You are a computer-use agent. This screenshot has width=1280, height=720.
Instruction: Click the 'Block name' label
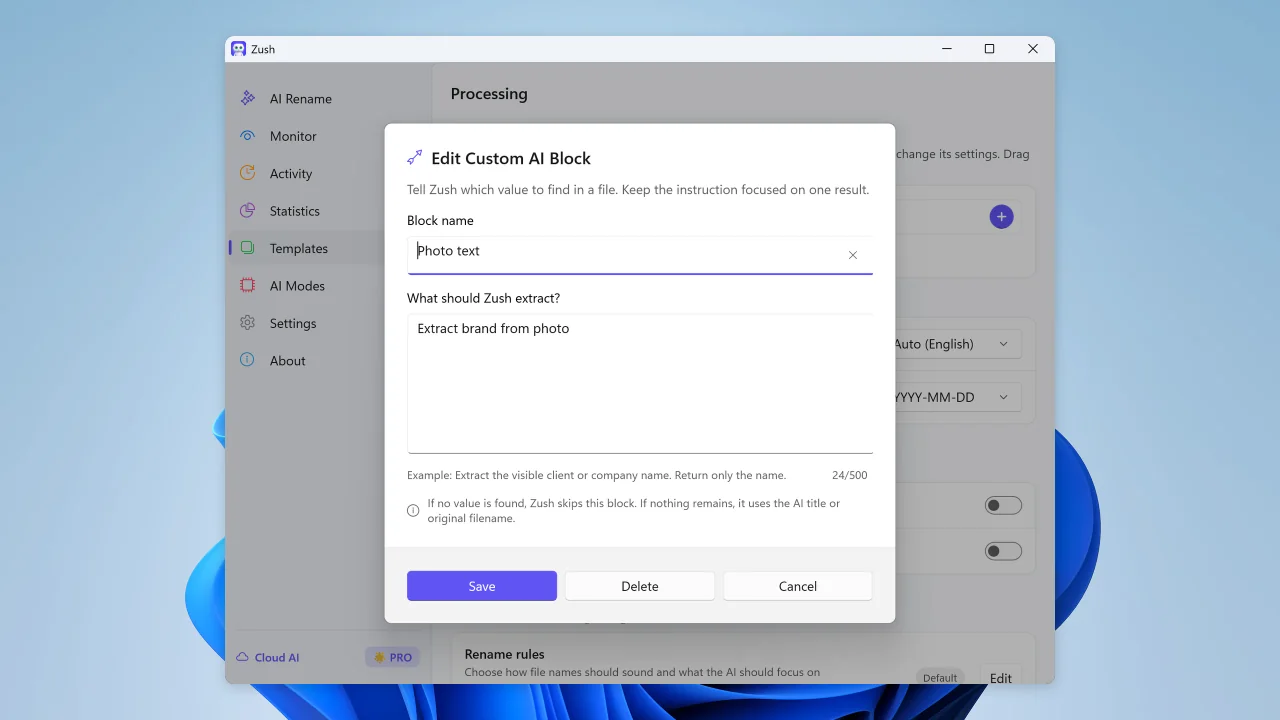pos(440,220)
